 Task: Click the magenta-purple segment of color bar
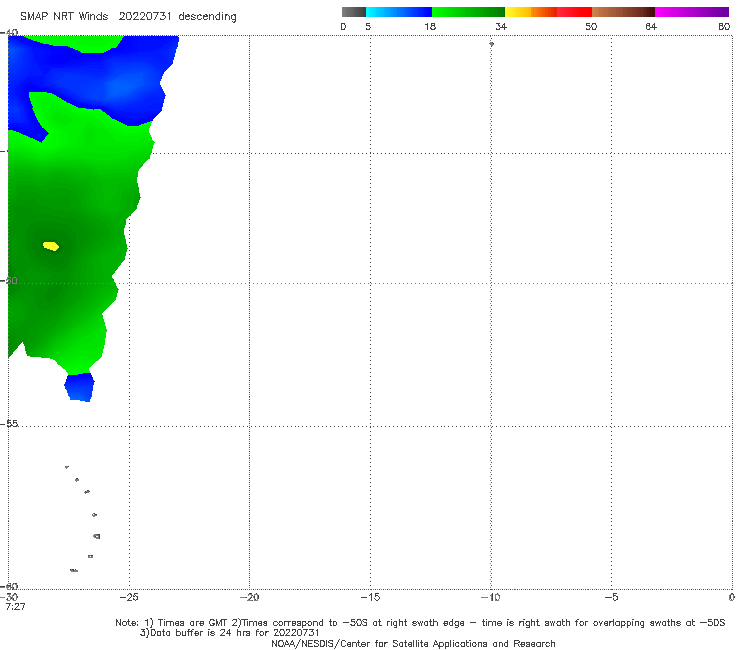[x=692, y=12]
